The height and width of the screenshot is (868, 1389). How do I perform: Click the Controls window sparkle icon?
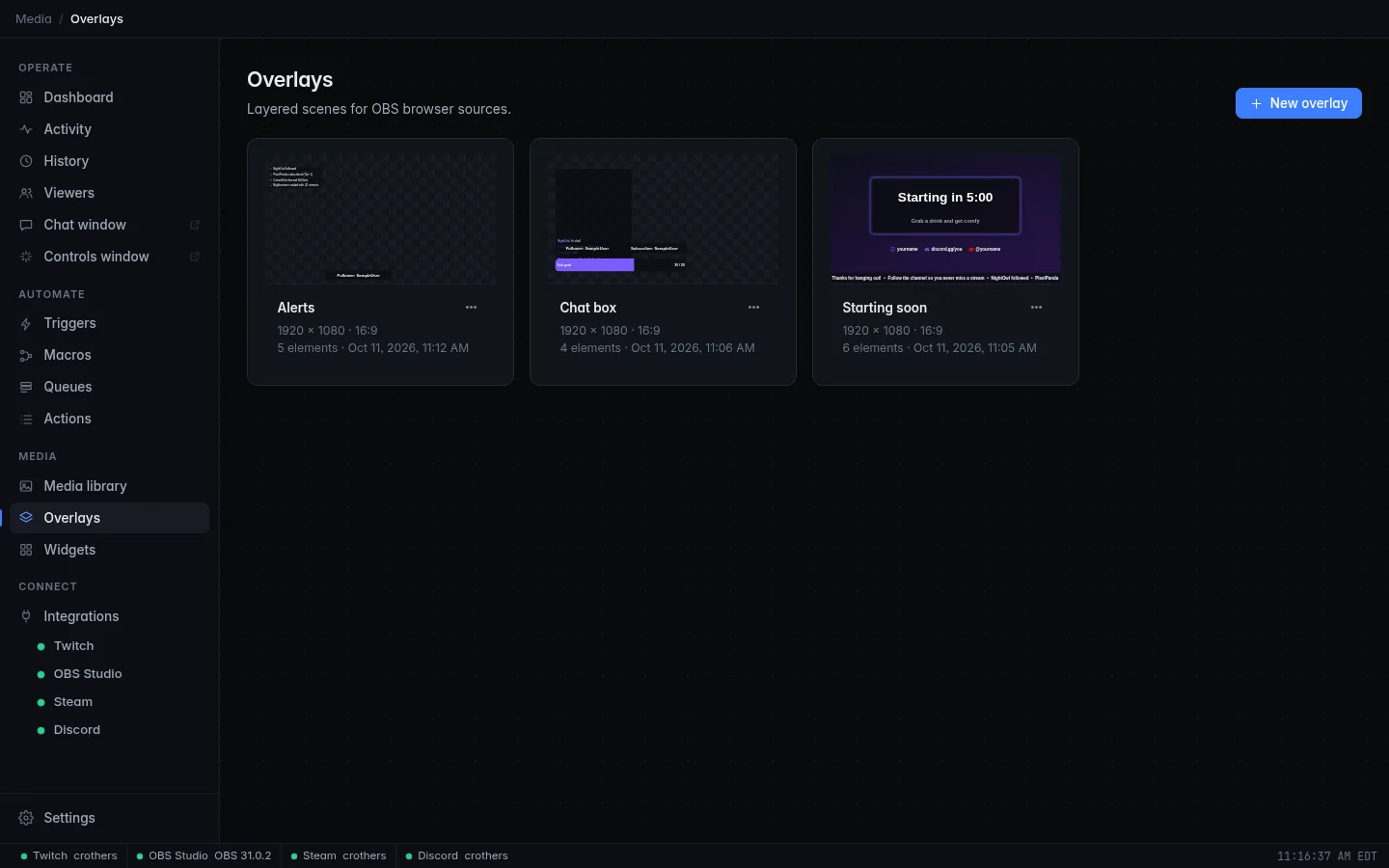(x=26, y=257)
